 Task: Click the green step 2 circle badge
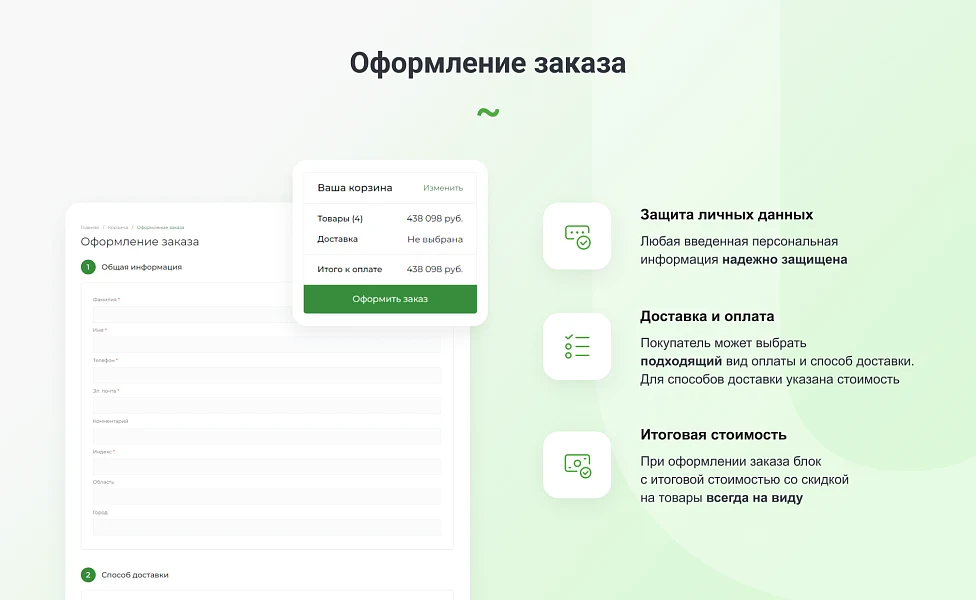point(88,574)
